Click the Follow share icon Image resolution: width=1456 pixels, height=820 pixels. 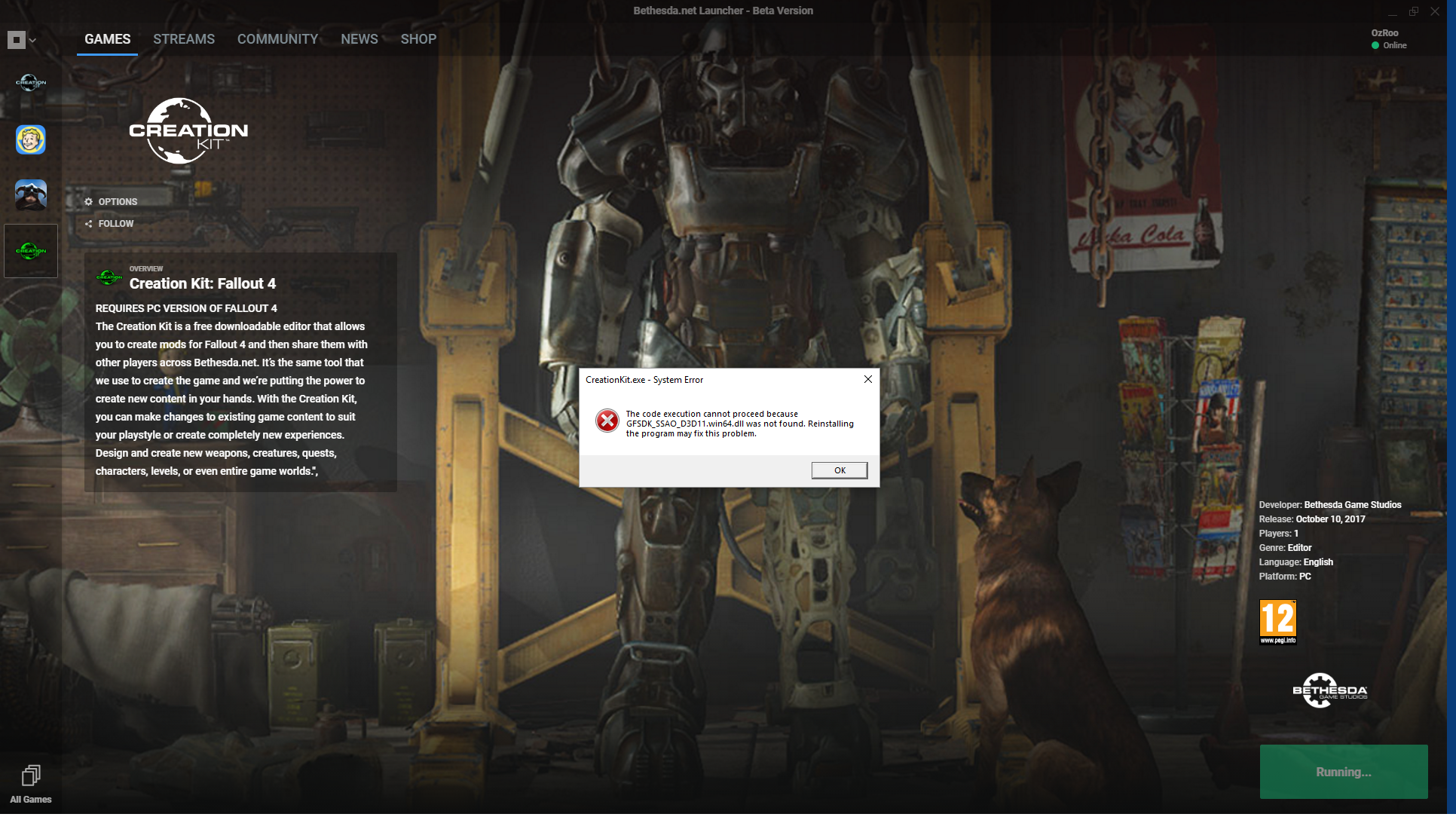pyautogui.click(x=88, y=224)
